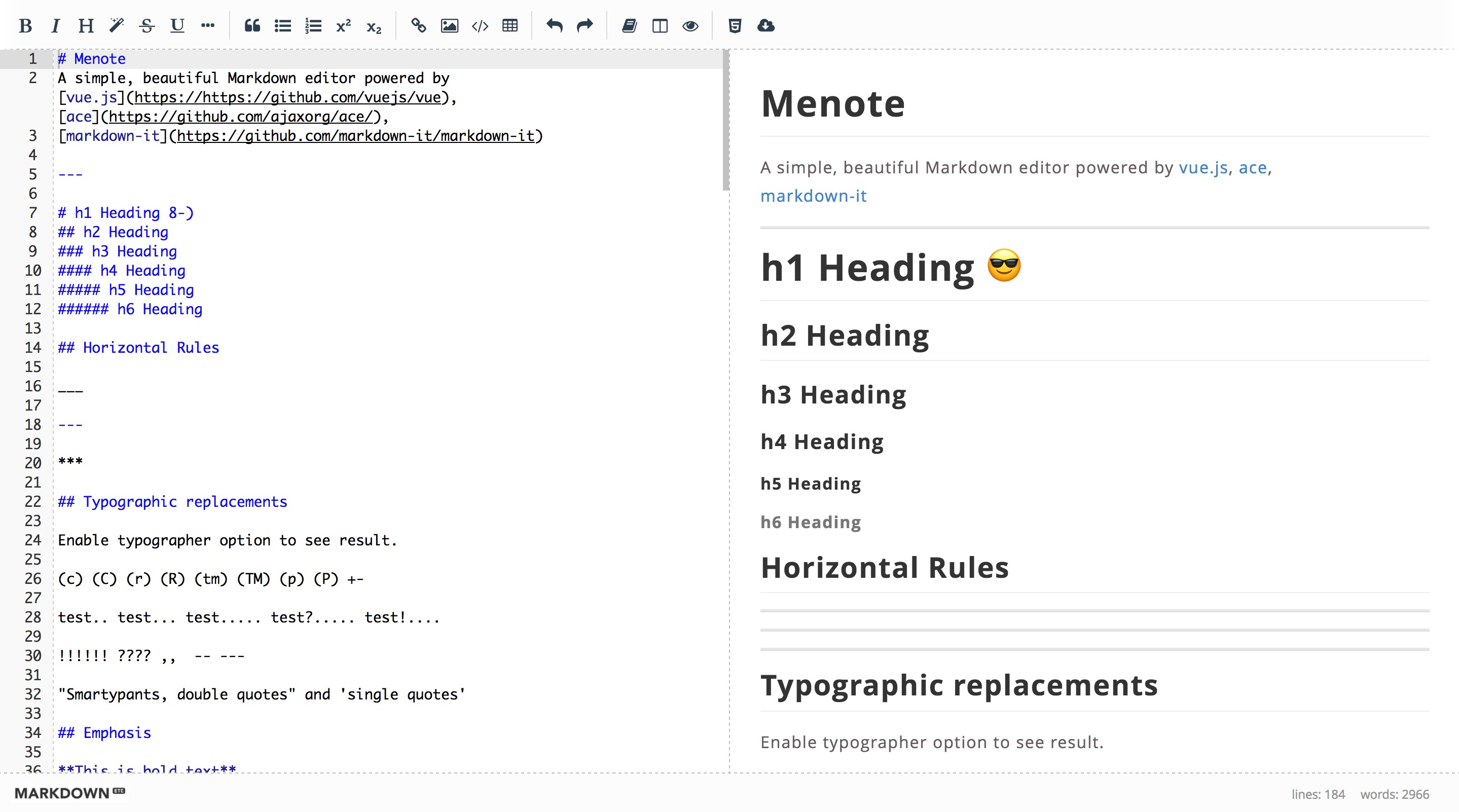This screenshot has height=812, width=1459.
Task: Place cursor on editor line 24 text
Action: click(227, 540)
